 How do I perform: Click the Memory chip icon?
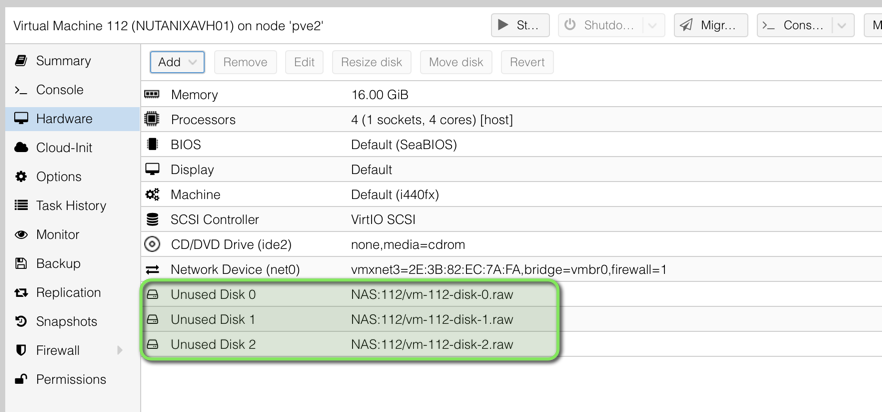(152, 95)
